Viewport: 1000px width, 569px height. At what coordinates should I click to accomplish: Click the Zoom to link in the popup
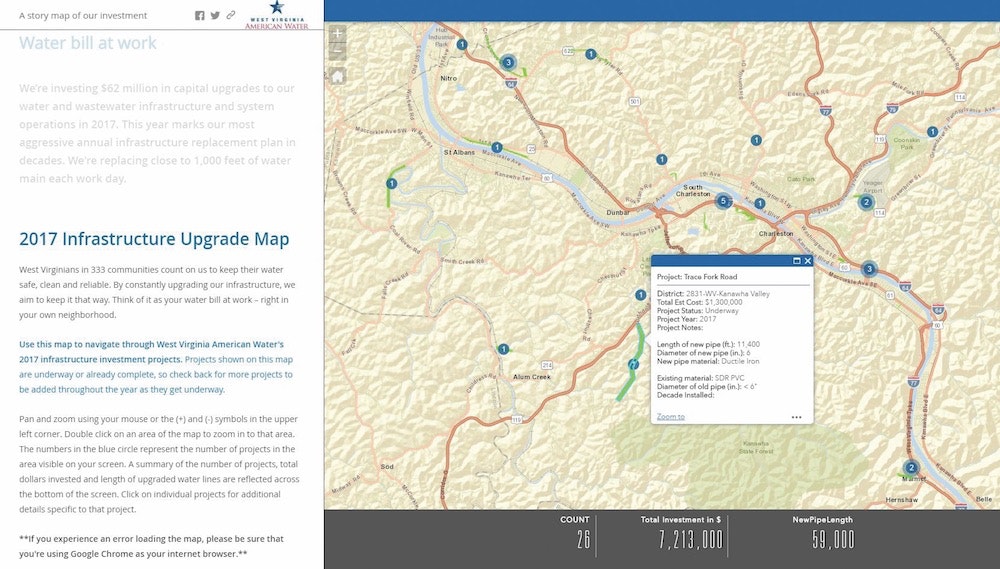[670, 417]
